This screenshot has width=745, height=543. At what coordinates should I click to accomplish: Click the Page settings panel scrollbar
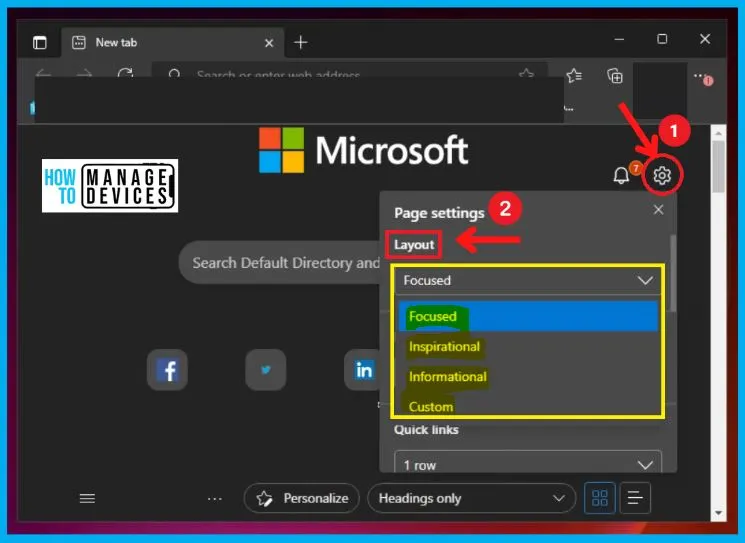(x=672, y=273)
